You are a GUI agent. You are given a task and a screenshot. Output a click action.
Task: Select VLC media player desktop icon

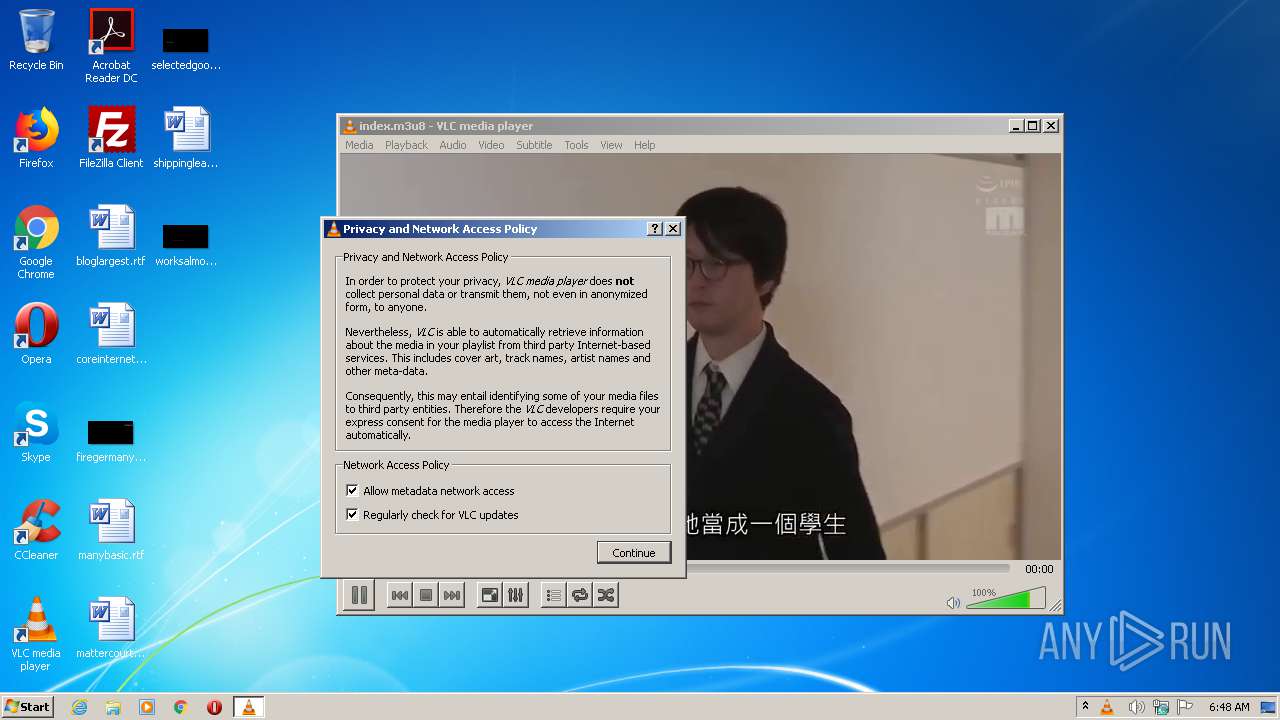tap(36, 634)
